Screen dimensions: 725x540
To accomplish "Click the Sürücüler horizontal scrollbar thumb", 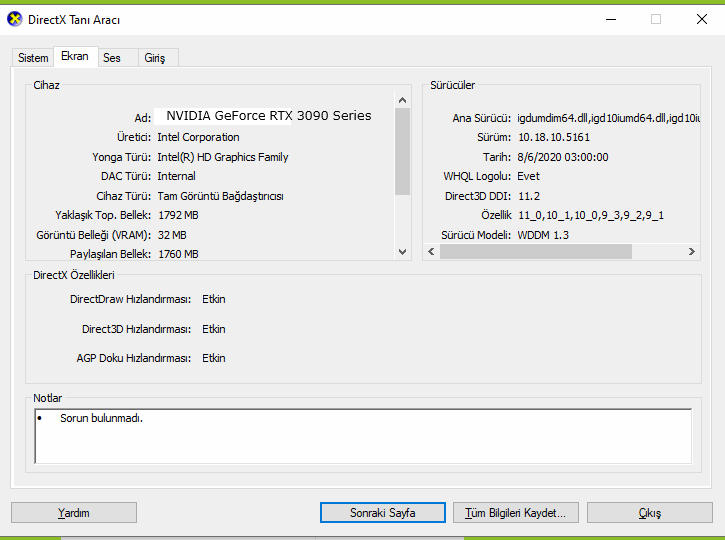I will coord(536,252).
